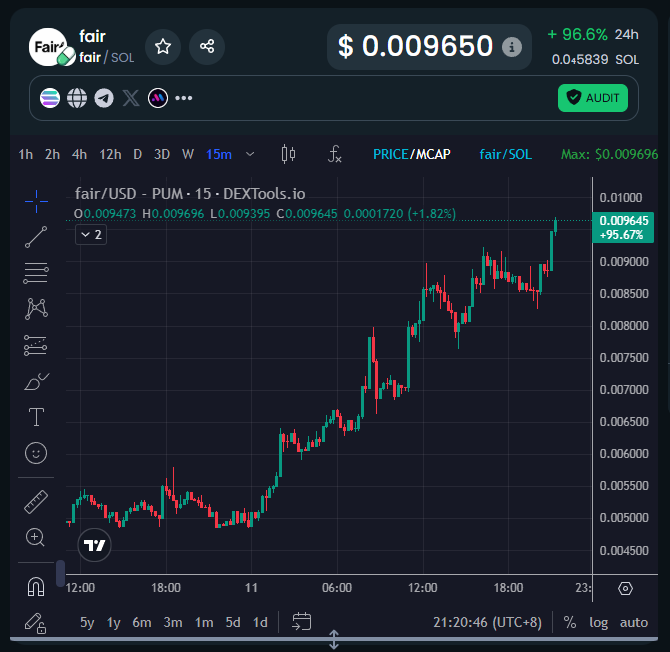Toggle to PRICE view
Screen dimensions: 670x652
(x=391, y=154)
